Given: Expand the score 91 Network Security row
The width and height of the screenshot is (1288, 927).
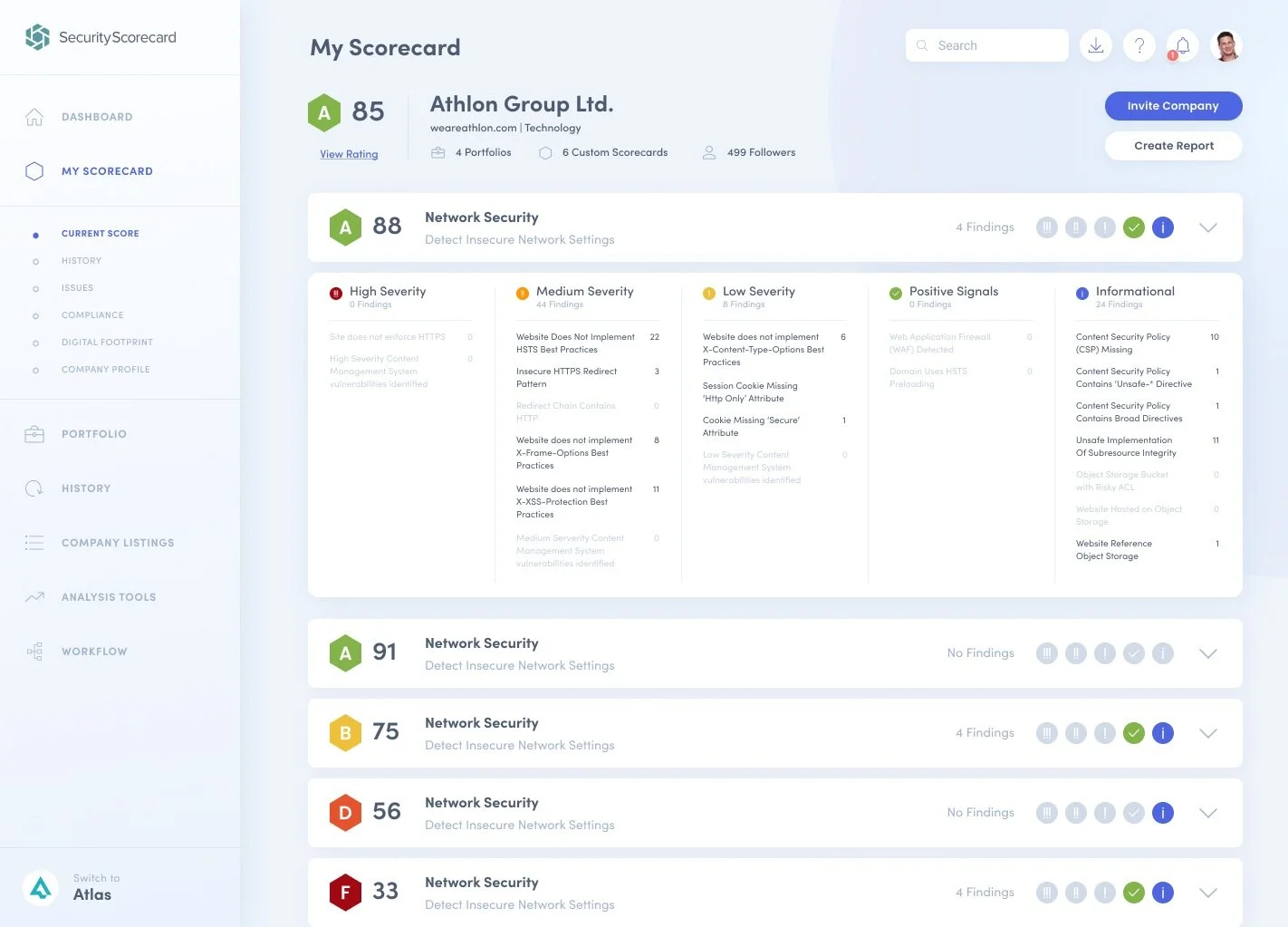Looking at the screenshot, I should (1208, 653).
